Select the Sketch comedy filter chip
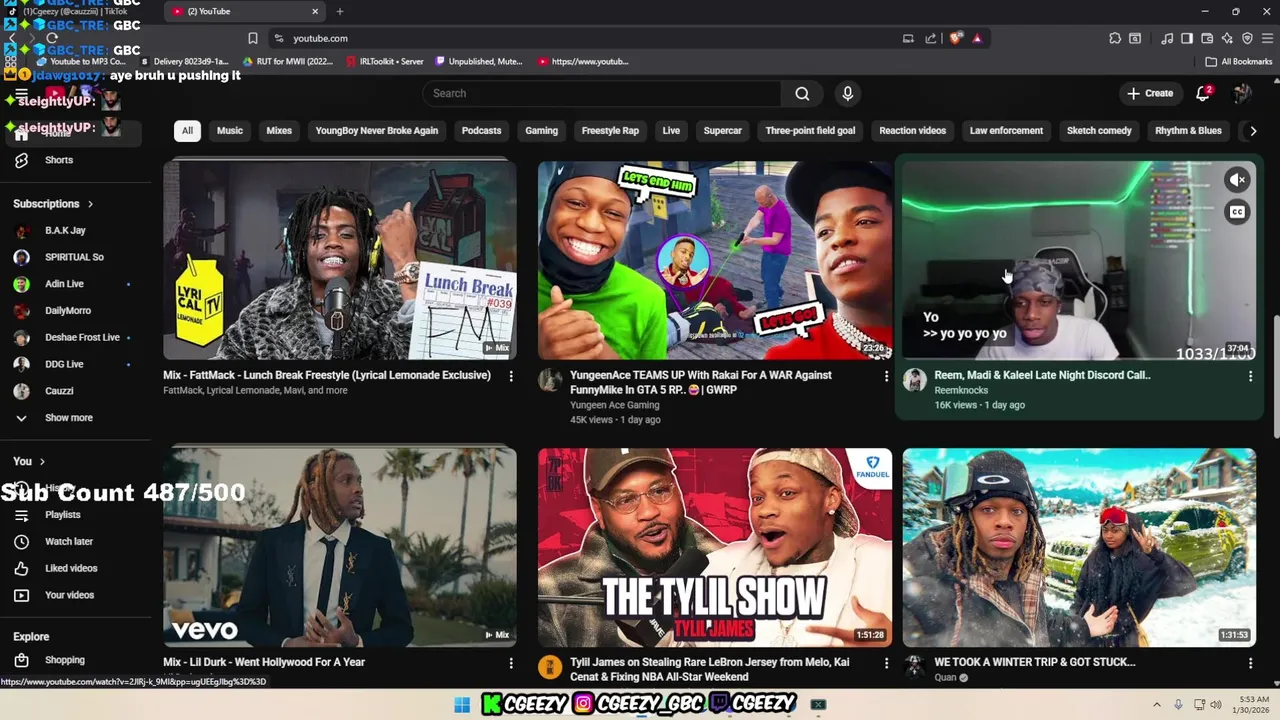1280x720 pixels. coord(1099,131)
